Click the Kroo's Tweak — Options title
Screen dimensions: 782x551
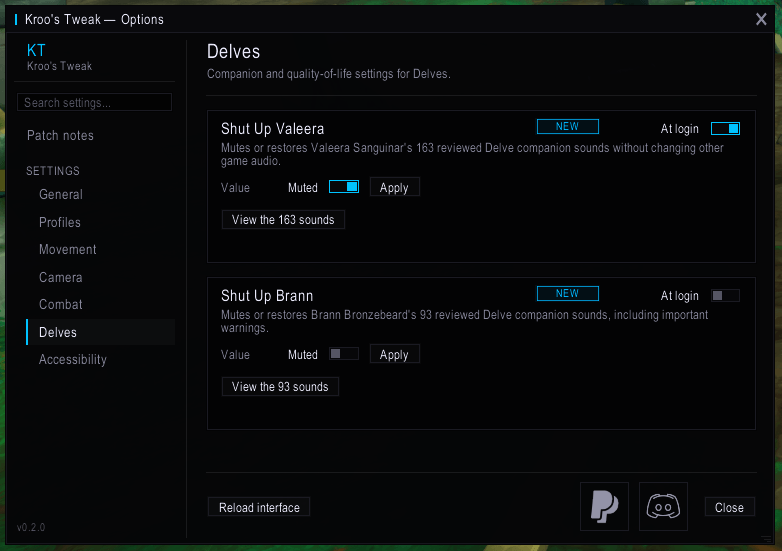[94, 19]
